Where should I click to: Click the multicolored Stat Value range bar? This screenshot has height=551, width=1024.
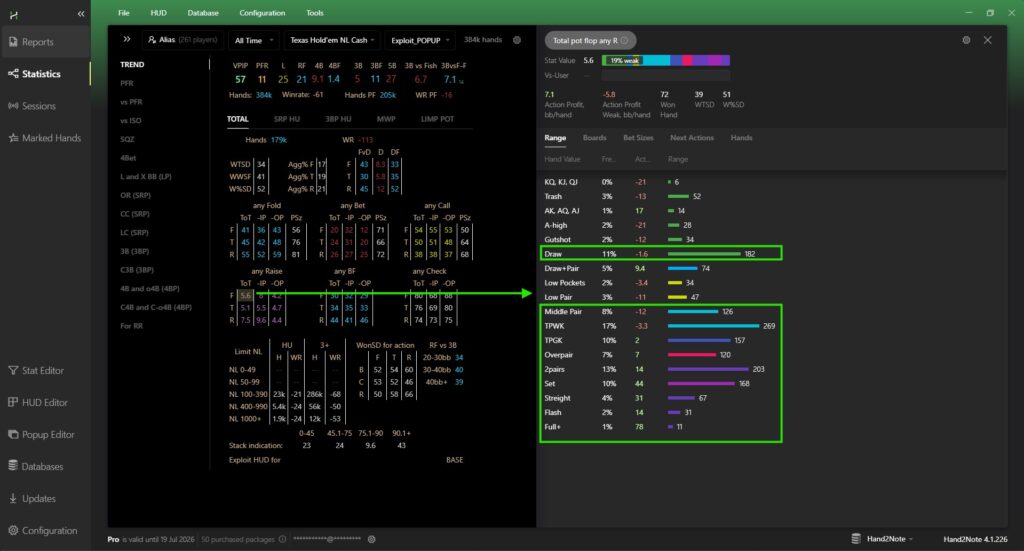coord(665,60)
